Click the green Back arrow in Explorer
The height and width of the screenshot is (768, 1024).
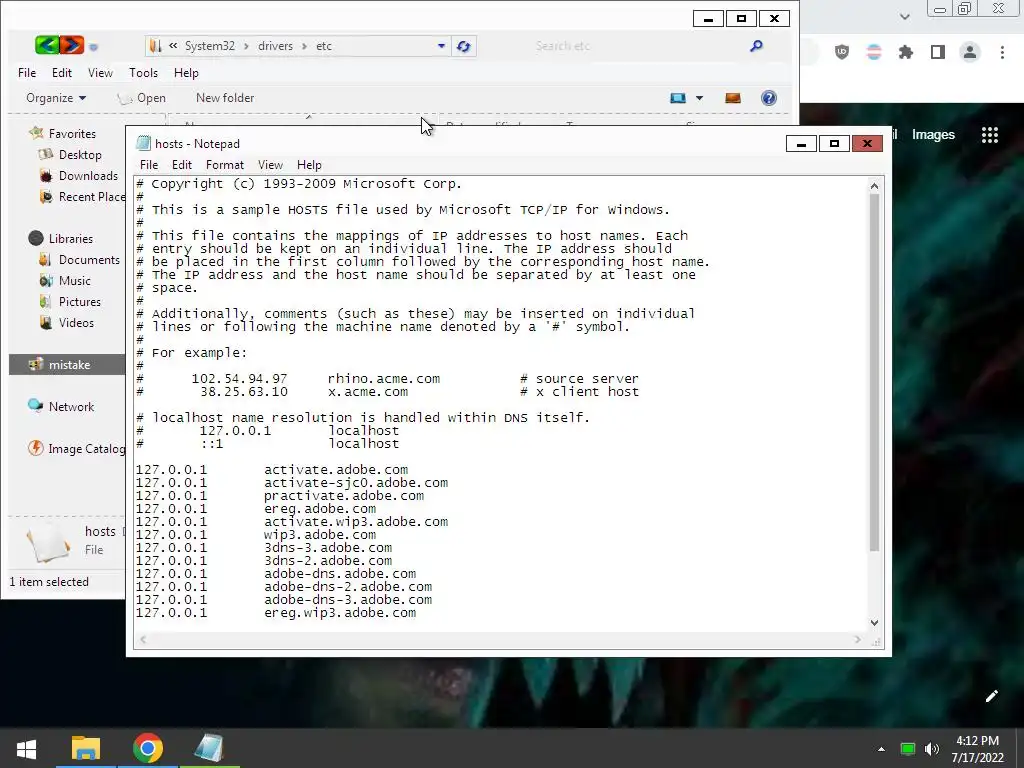(47, 45)
